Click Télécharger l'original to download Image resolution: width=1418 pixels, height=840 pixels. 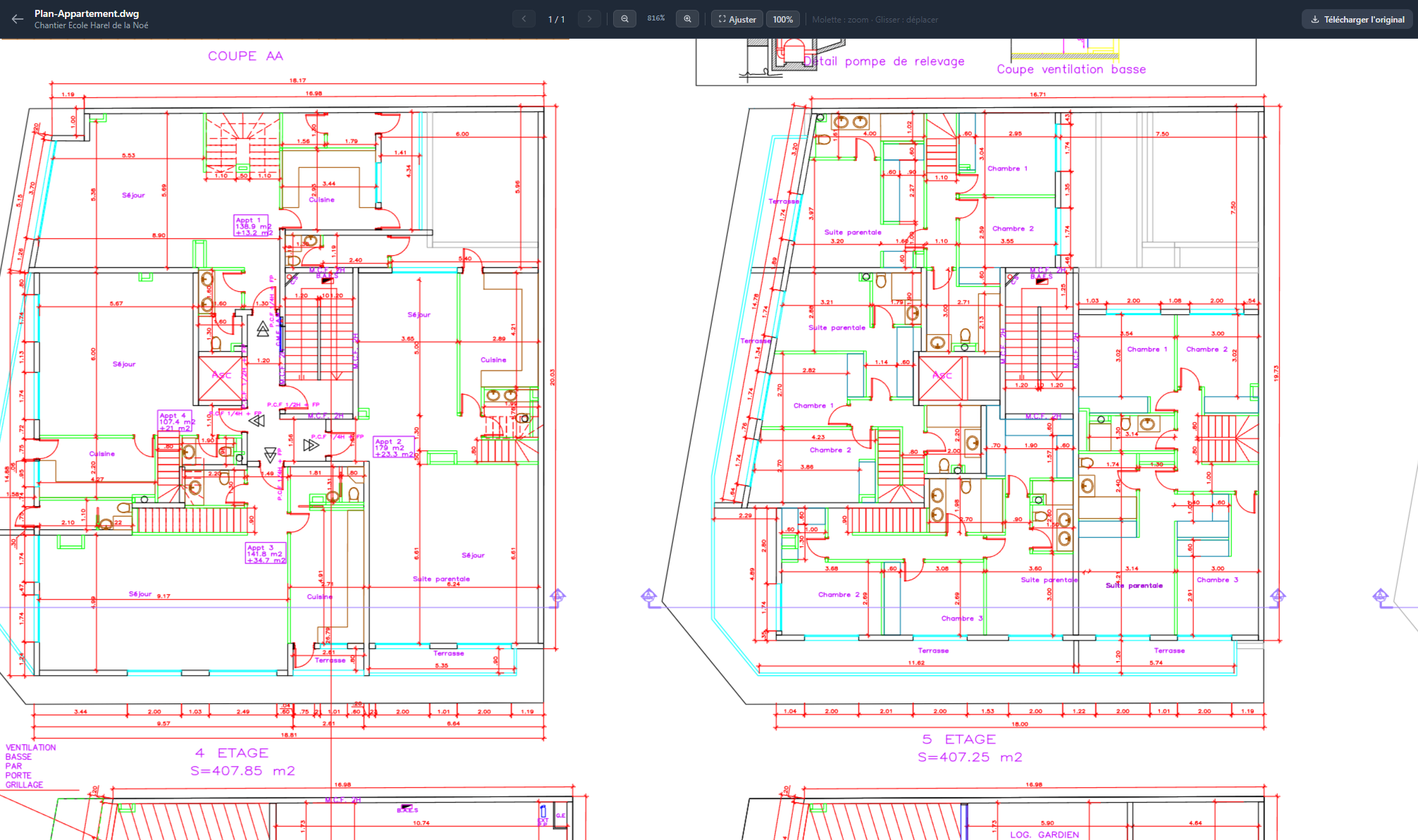click(1357, 19)
